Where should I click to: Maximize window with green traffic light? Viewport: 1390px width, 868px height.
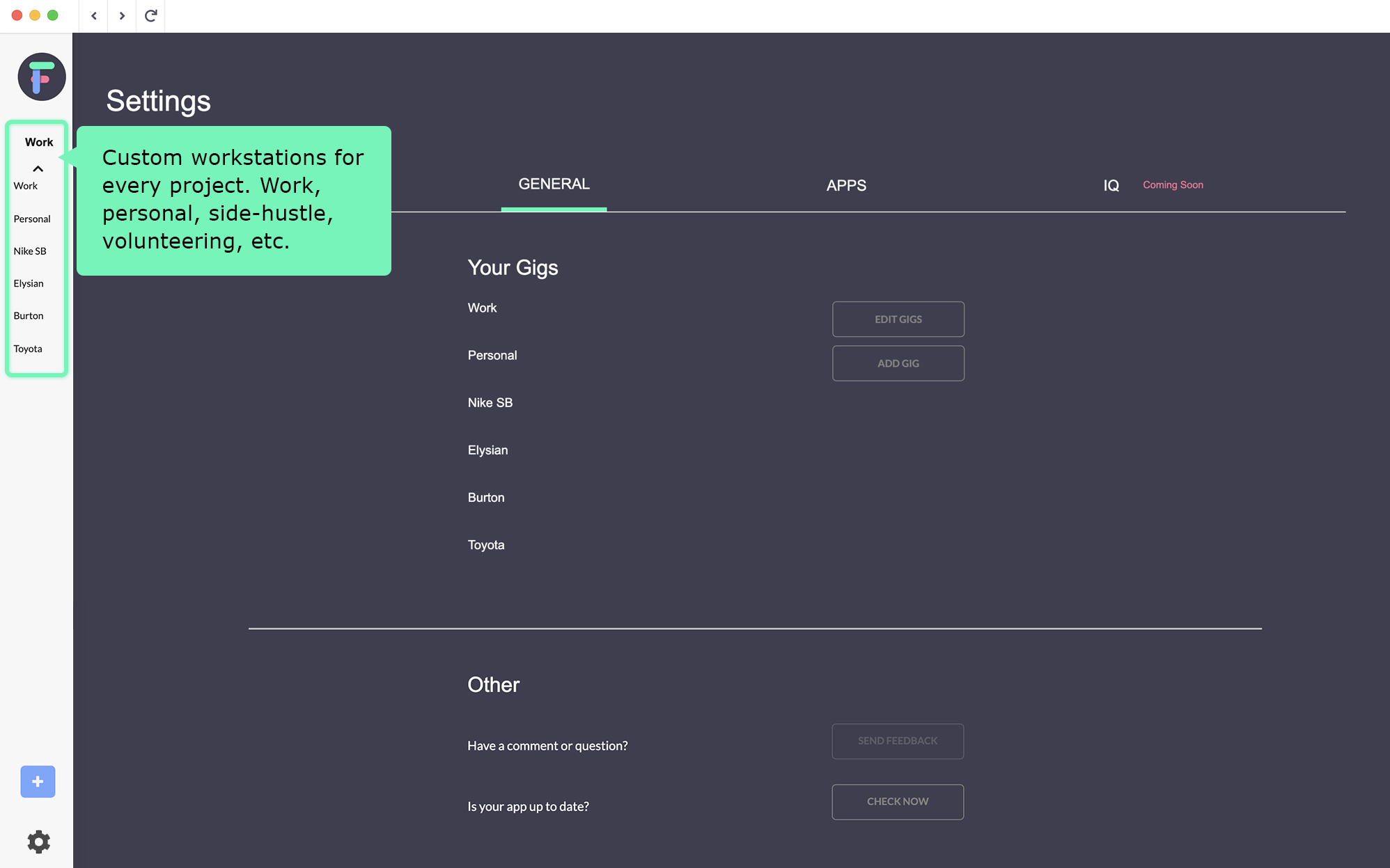click(53, 15)
